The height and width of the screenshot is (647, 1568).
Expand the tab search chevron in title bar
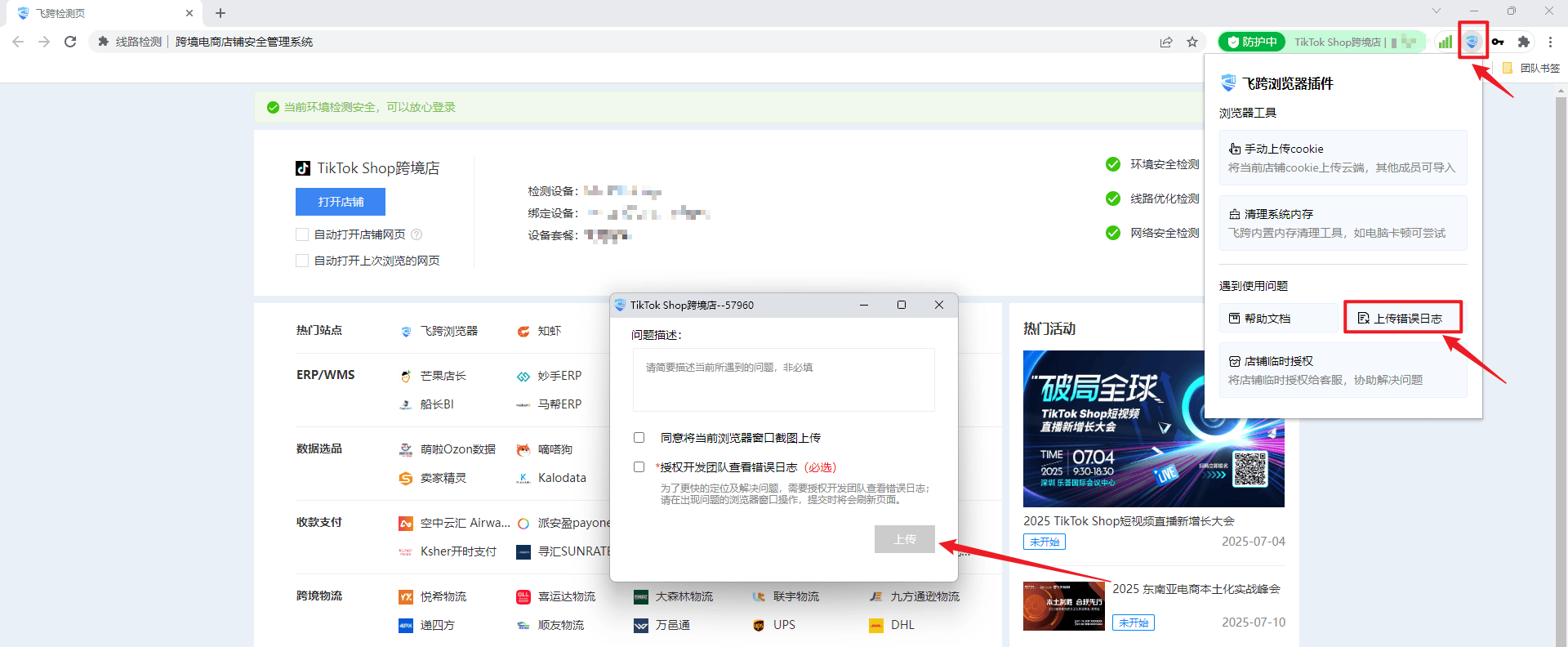coord(1436,11)
